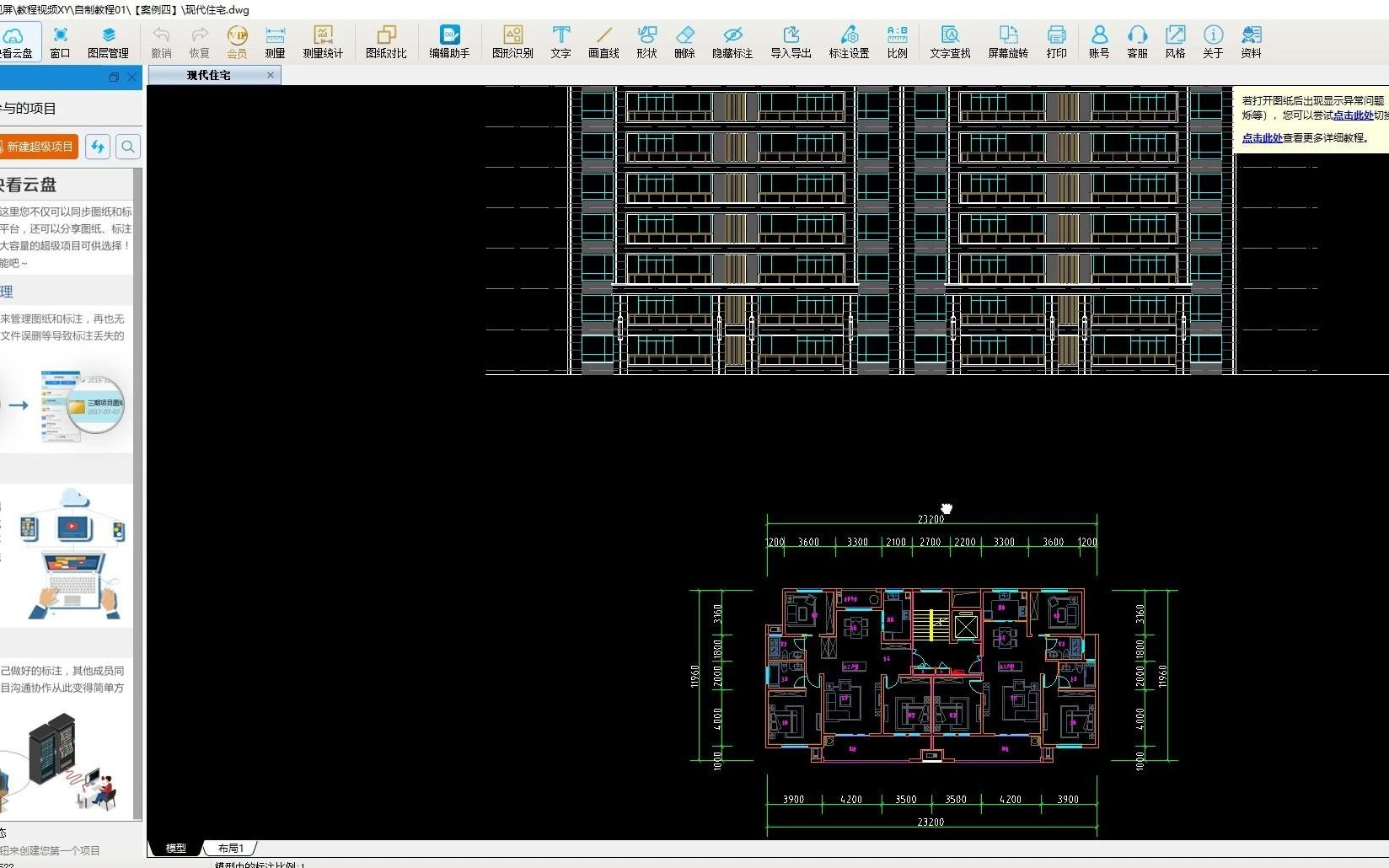Open the 编辑助手 editing assistant
Image resolution: width=1389 pixels, height=868 pixels.
449,41
